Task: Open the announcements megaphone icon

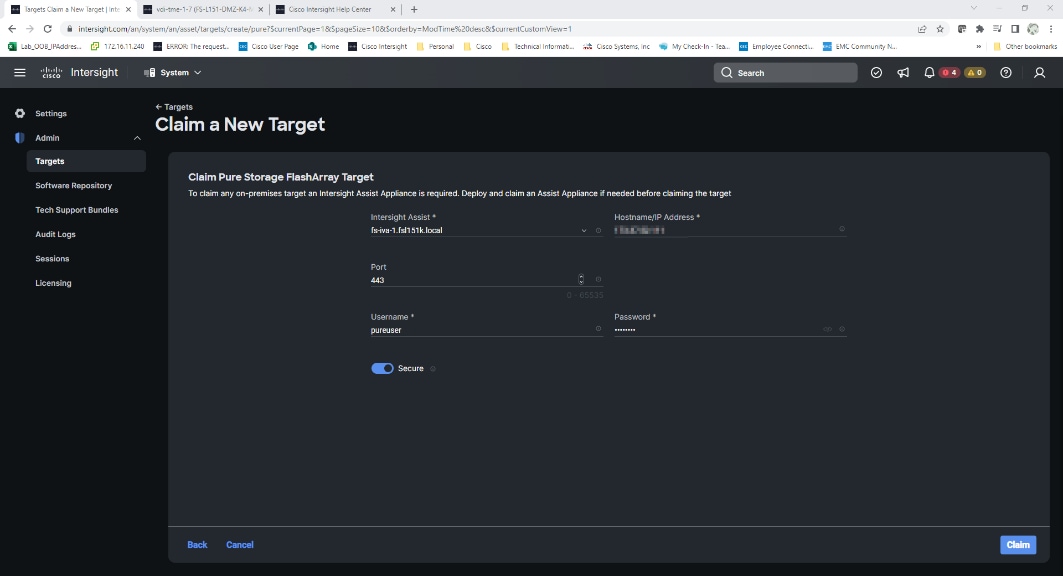Action: click(x=903, y=73)
